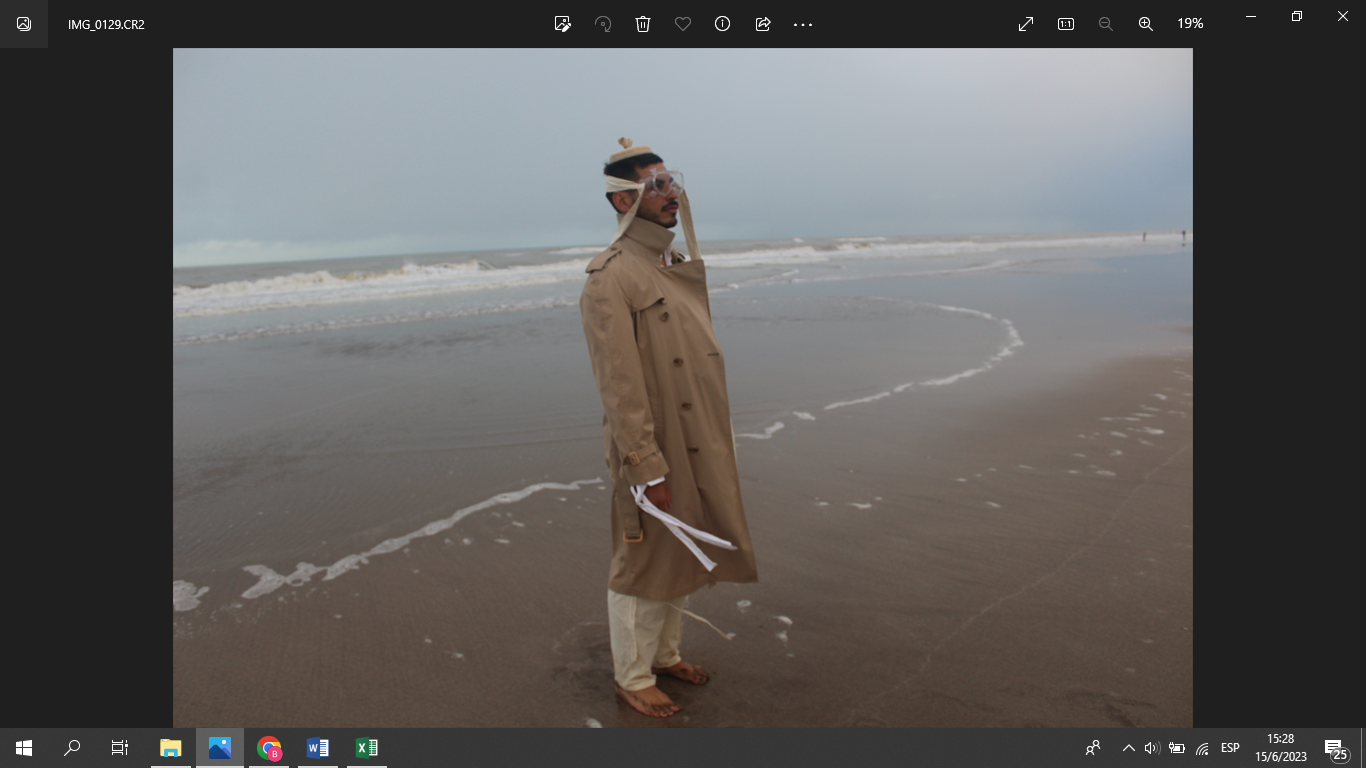The image size is (1366, 768).
Task: Zoom out of the photo
Action: [1106, 24]
